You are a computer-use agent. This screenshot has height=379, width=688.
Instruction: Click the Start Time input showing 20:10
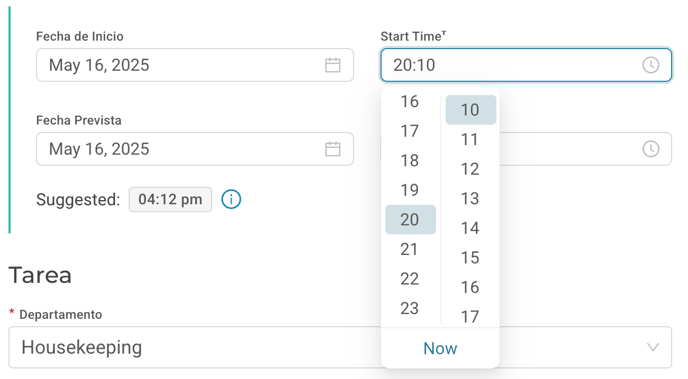(x=526, y=65)
